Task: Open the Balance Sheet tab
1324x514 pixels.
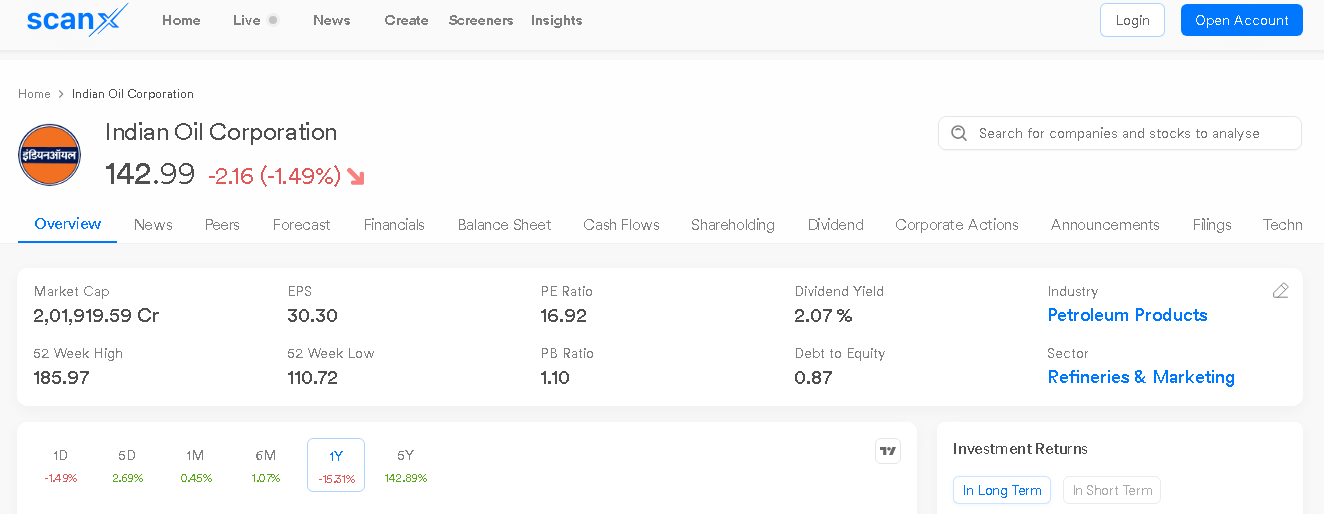Action: (x=504, y=225)
